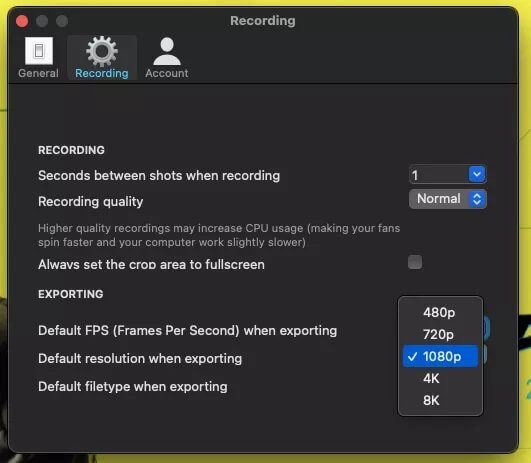Viewport: 531px width, 463px height.
Task: Click the Default resolution when exporting label
Action: pyautogui.click(x=140, y=359)
